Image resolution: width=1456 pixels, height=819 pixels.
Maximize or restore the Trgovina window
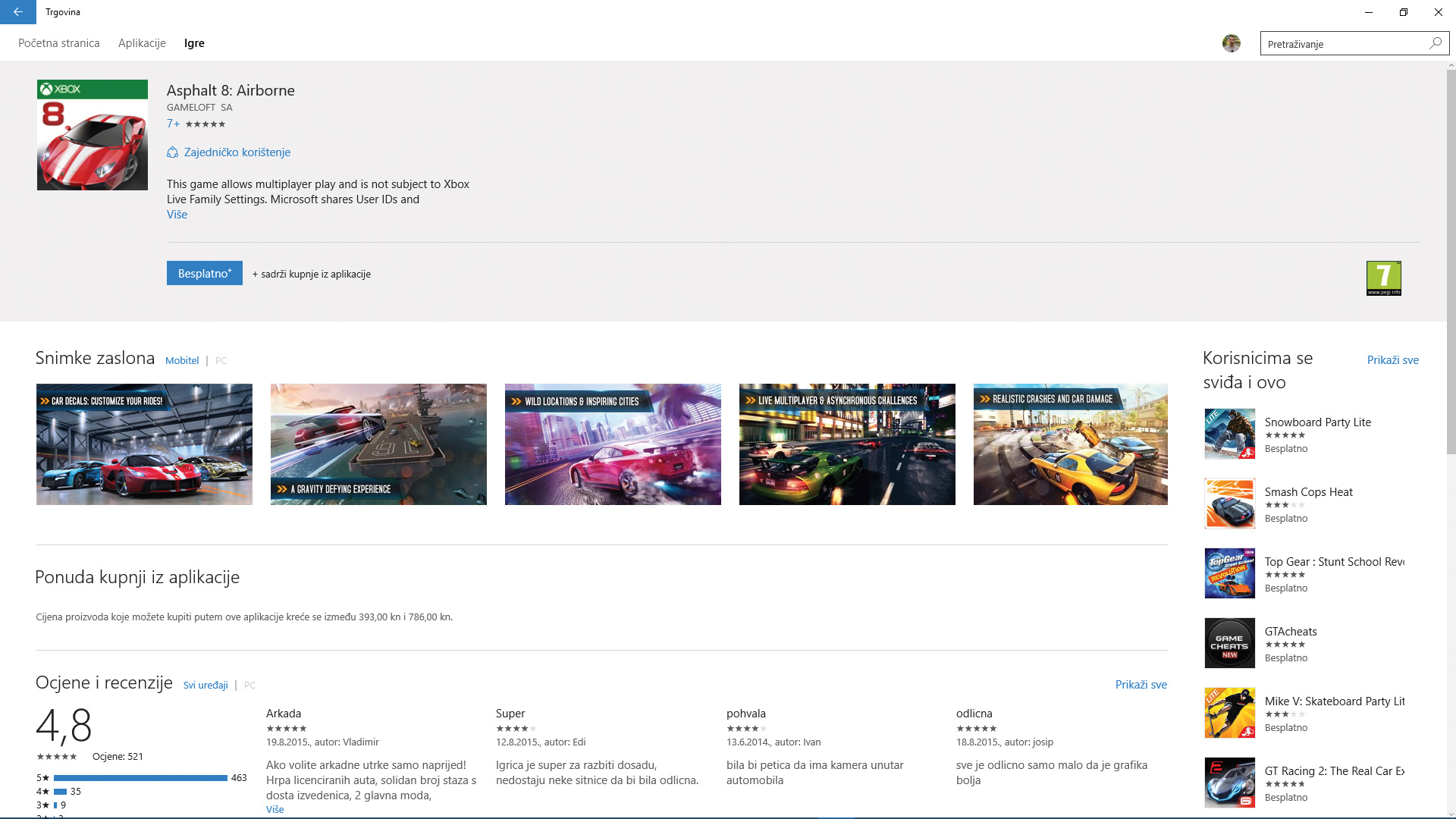(1404, 12)
